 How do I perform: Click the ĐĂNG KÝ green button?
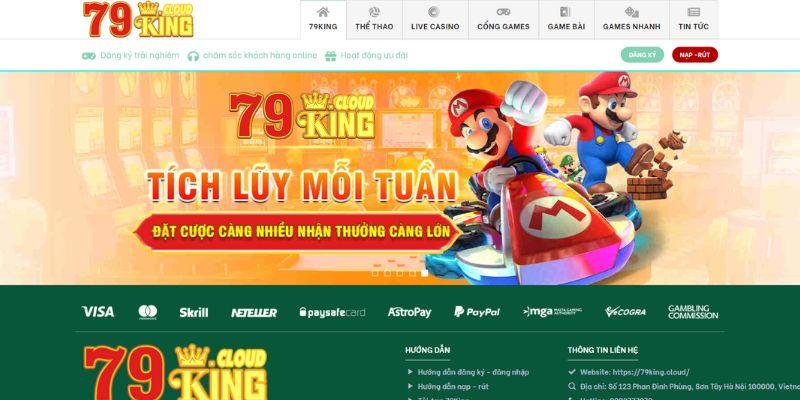click(x=642, y=55)
